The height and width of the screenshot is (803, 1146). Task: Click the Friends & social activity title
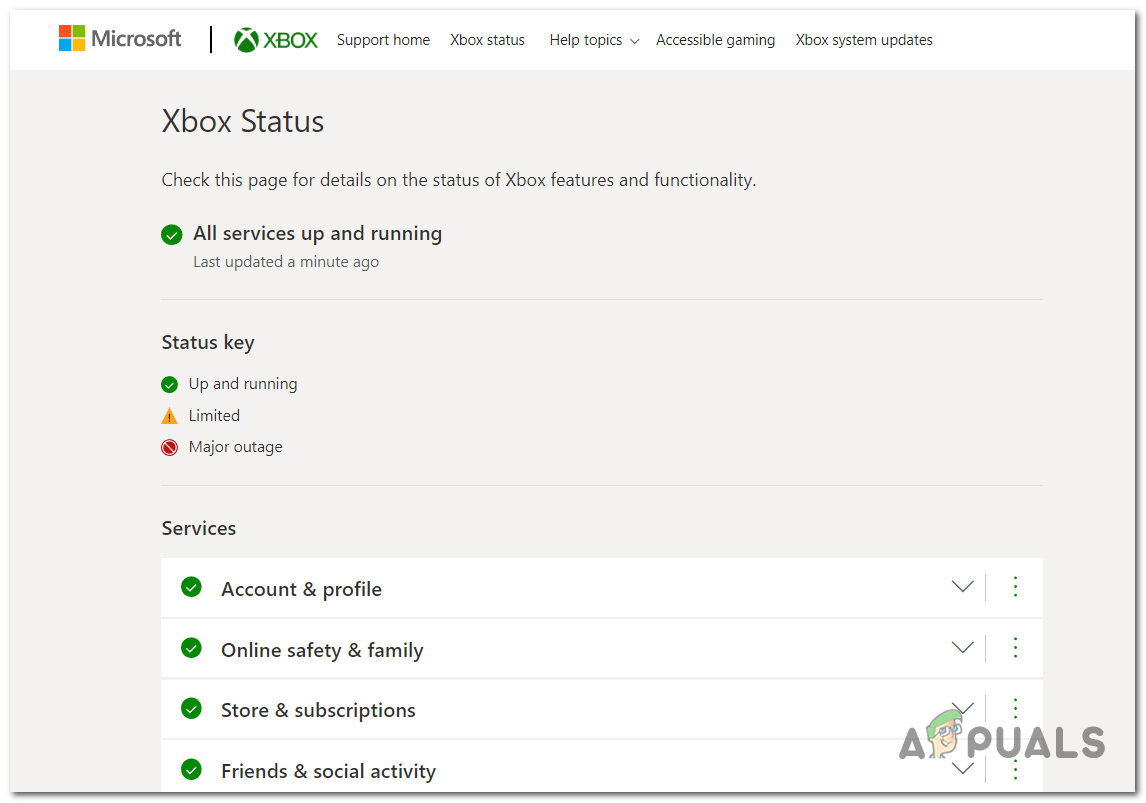point(328,771)
